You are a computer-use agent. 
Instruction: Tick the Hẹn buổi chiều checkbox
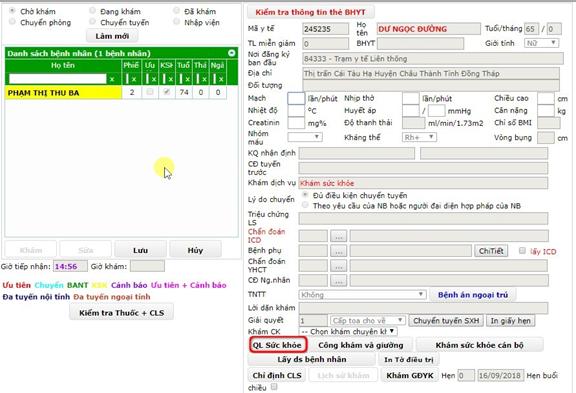274,387
